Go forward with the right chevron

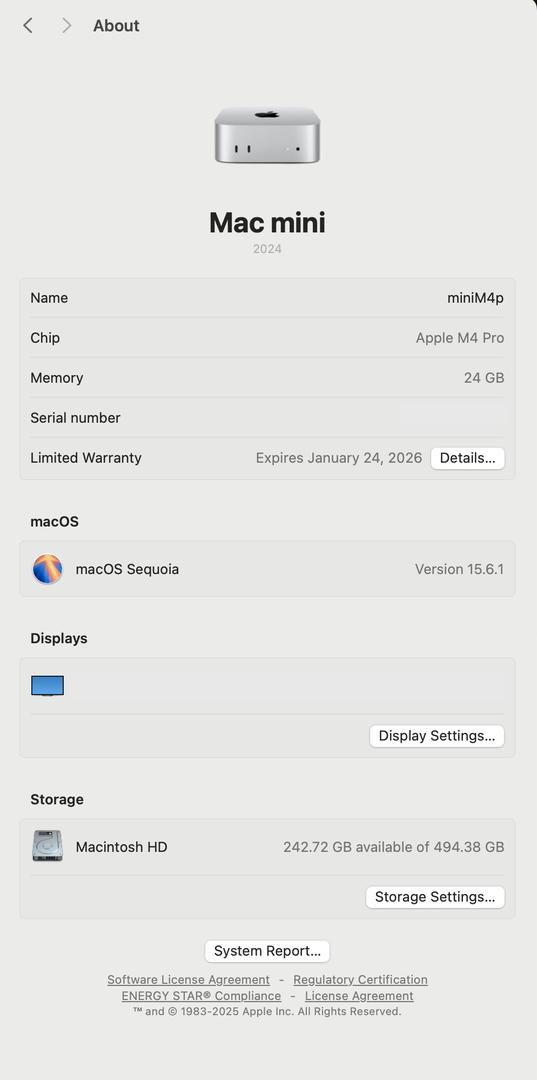[66, 25]
